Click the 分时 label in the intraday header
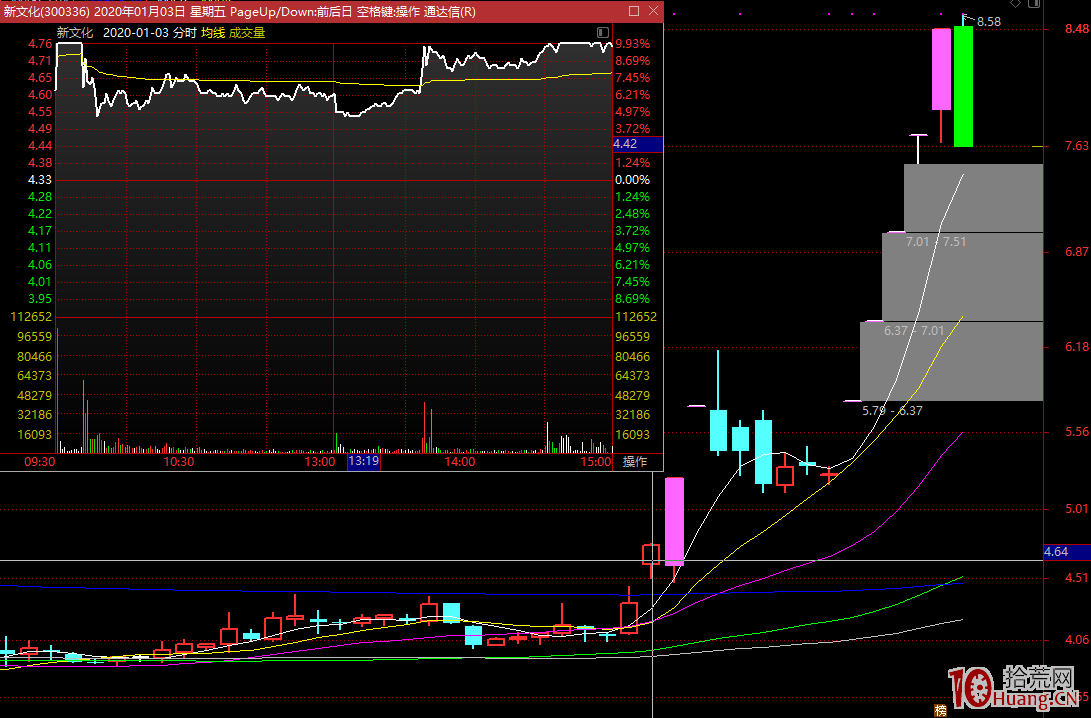The width and height of the screenshot is (1091, 718). pos(184,32)
